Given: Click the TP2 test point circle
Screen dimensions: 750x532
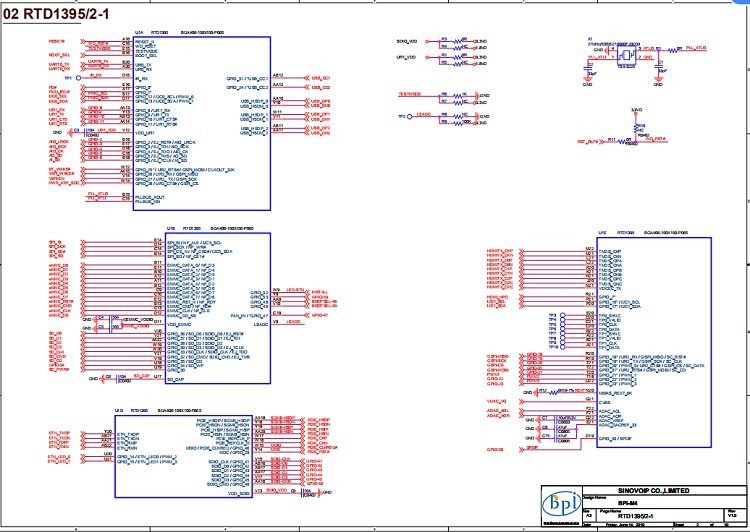Looking at the screenshot, I should (409, 116).
